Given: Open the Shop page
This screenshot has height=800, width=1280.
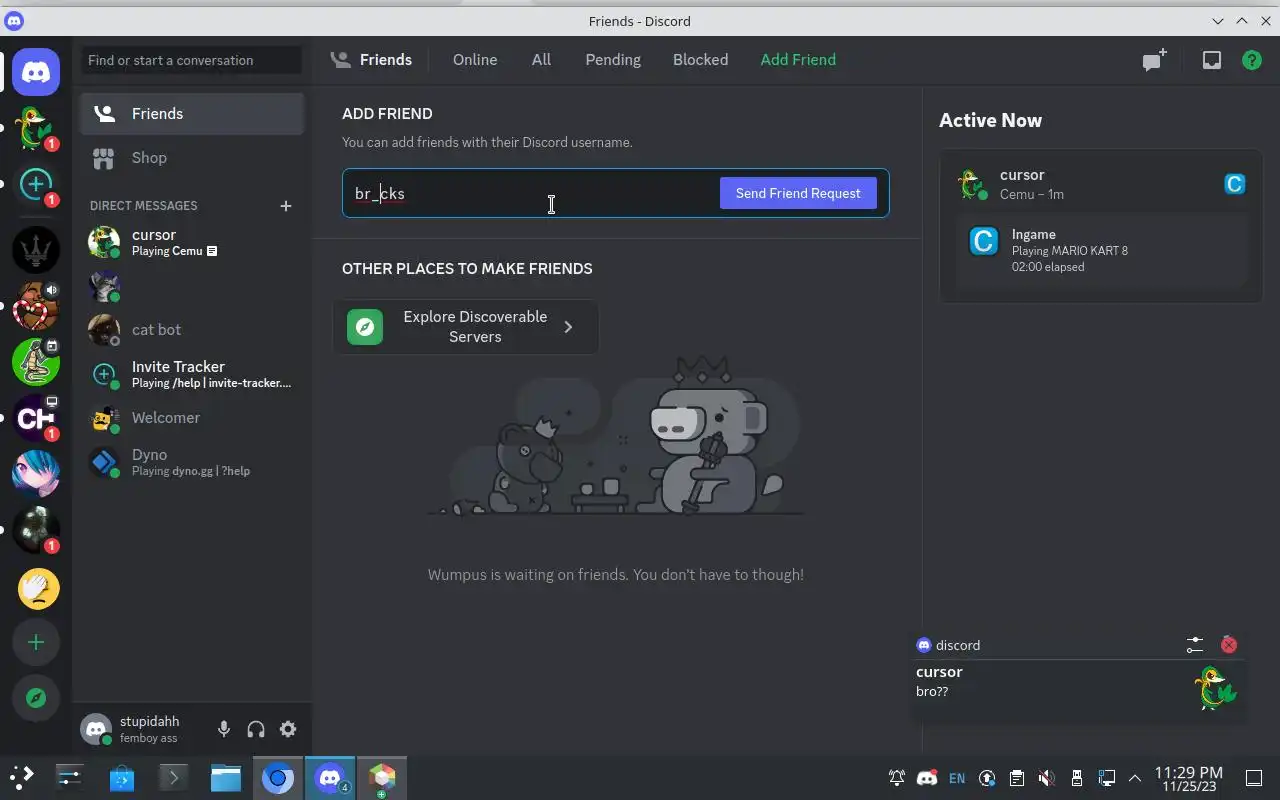Looking at the screenshot, I should [192, 158].
